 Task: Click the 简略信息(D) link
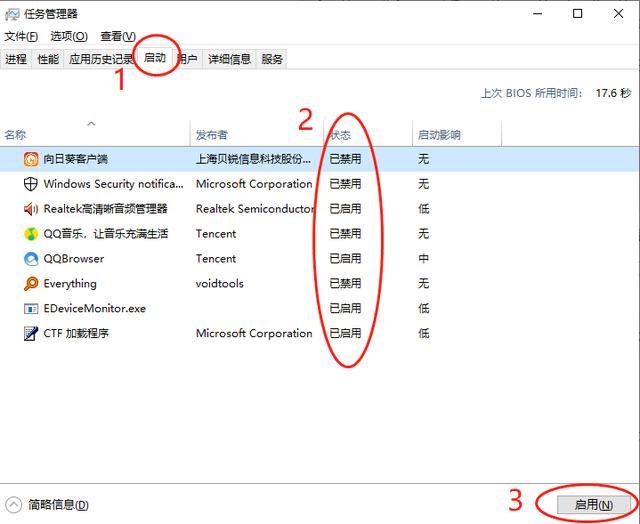coord(58,505)
